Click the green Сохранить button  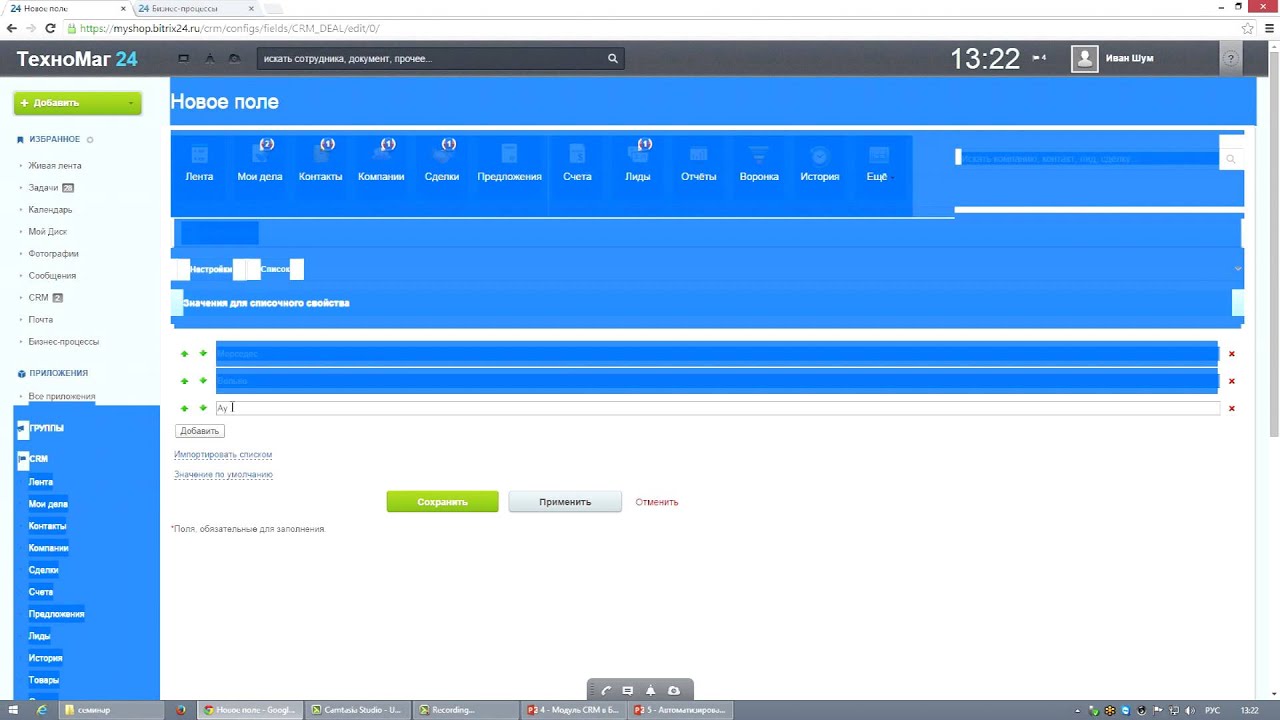(x=442, y=502)
